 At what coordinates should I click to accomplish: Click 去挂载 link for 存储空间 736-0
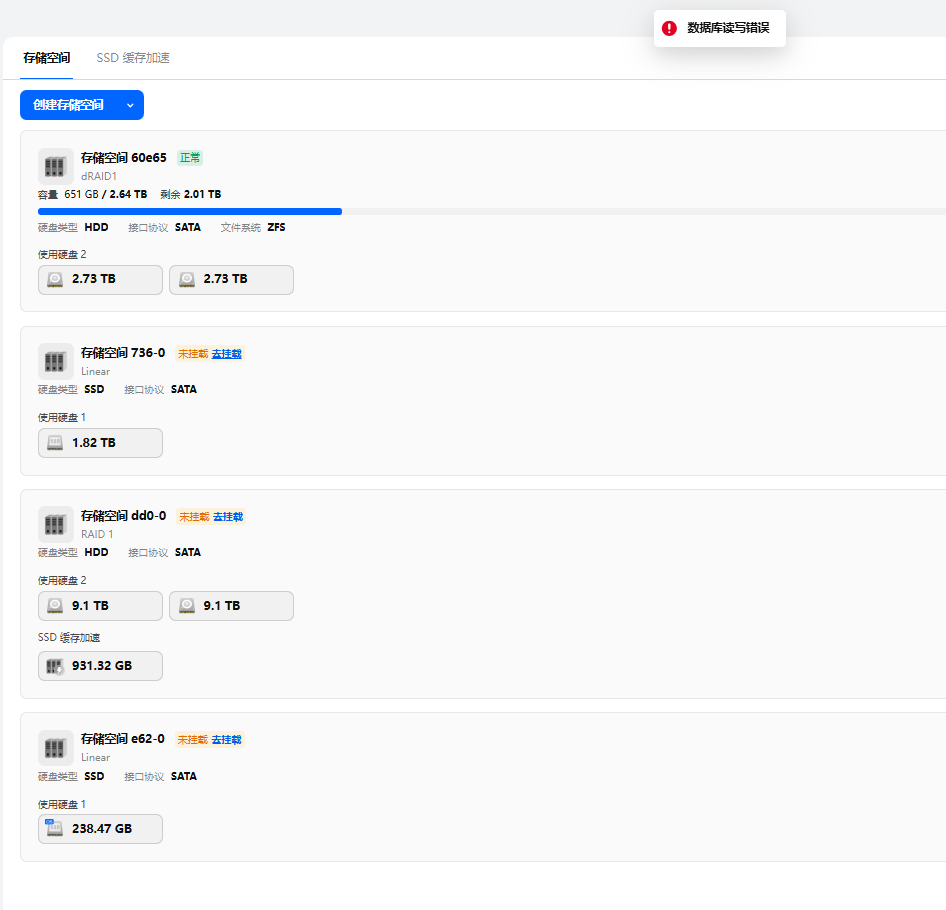227,353
